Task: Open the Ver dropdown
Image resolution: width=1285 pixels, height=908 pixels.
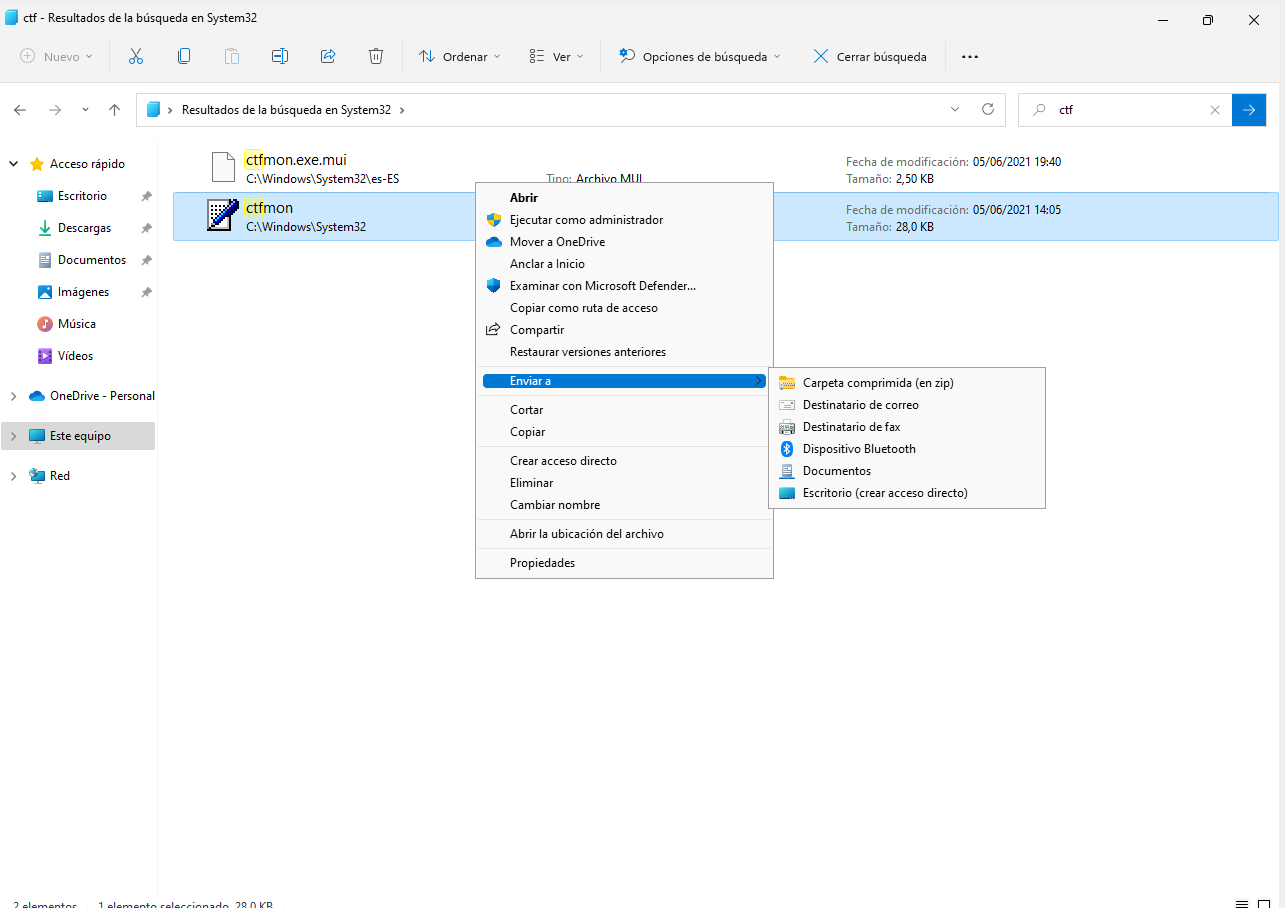Action: pyautogui.click(x=556, y=56)
